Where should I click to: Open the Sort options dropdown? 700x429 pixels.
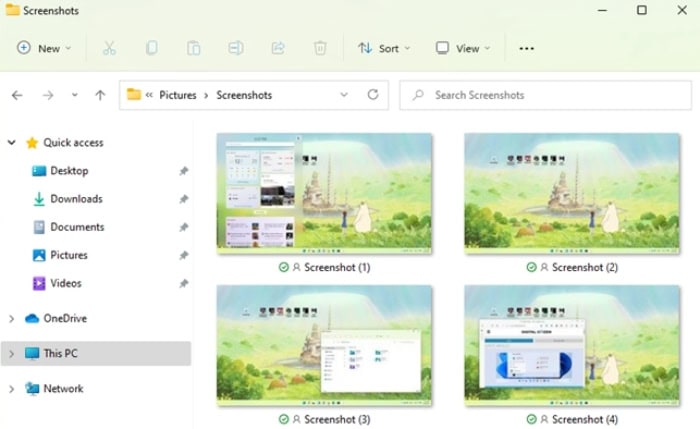click(x=384, y=48)
